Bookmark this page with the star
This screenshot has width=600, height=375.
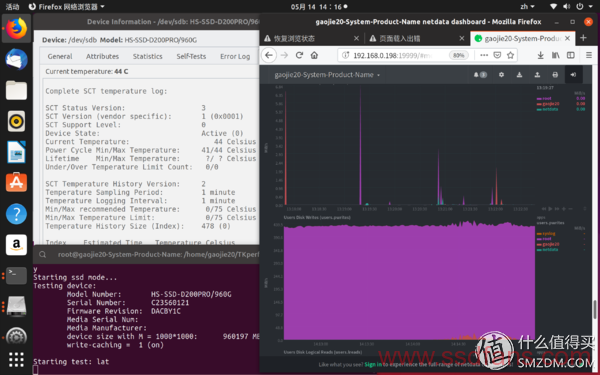[510, 55]
